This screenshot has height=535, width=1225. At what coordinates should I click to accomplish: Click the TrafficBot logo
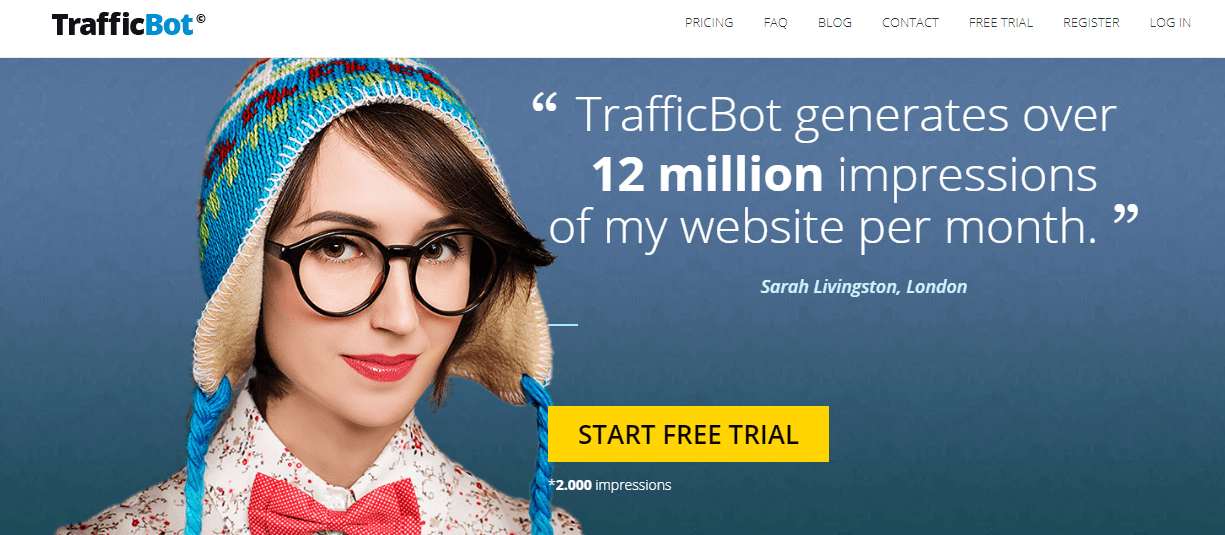pyautogui.click(x=128, y=24)
